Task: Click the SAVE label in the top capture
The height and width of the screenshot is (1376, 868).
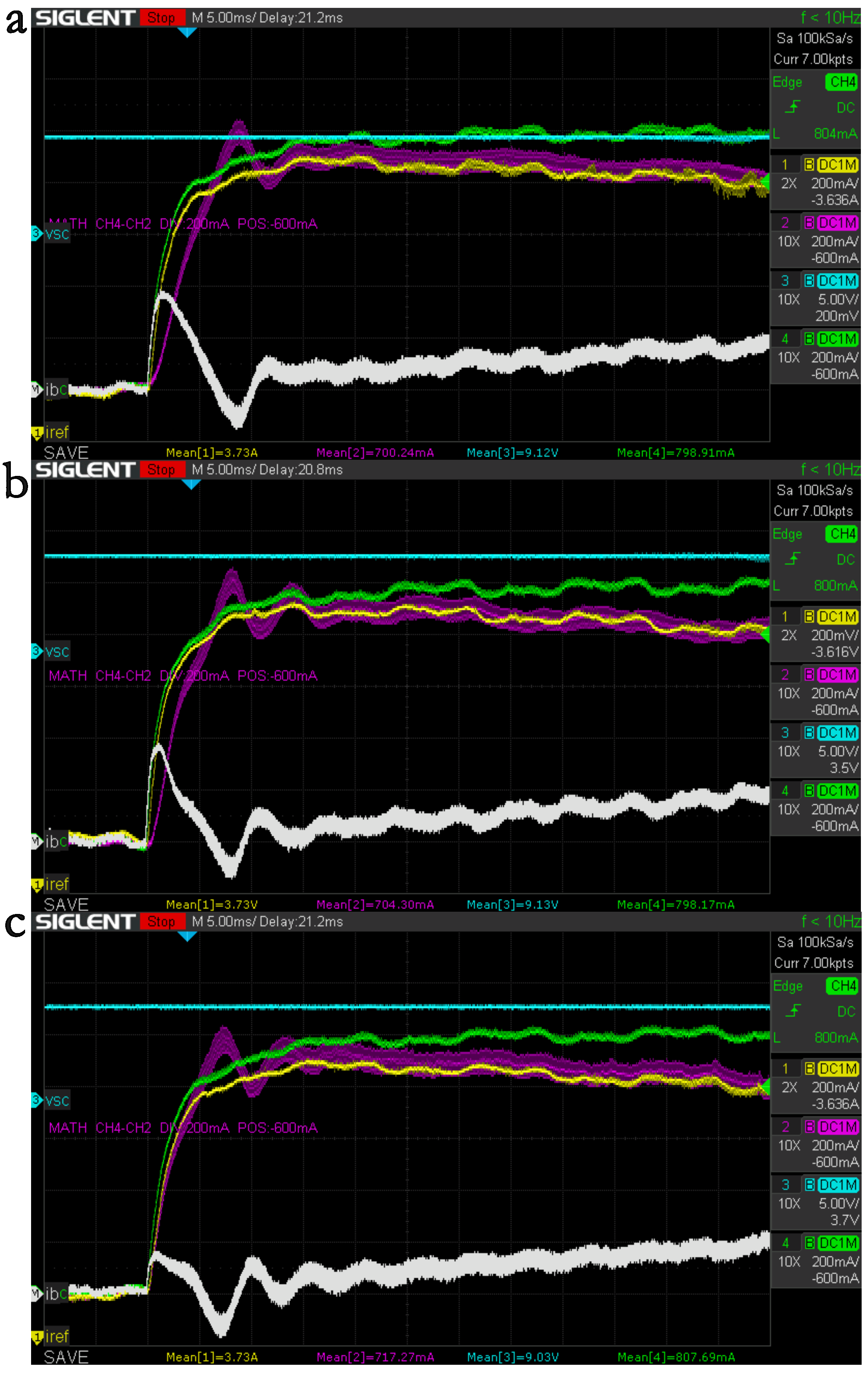Action: coord(66,453)
